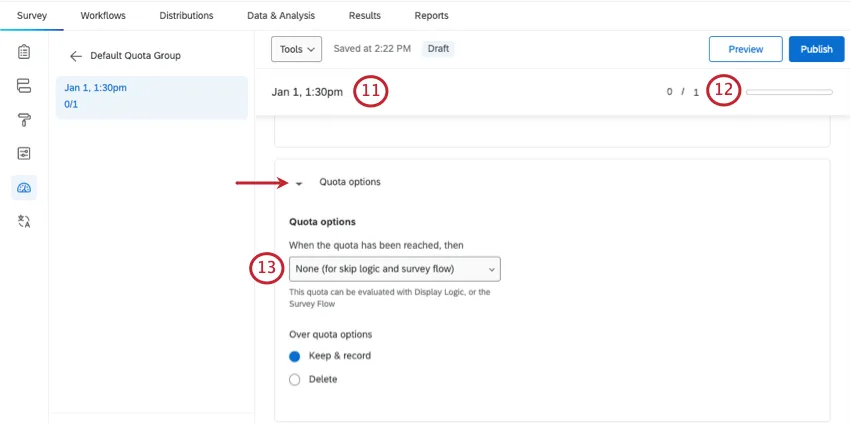
Task: Select the Quotas gauge icon
Action: point(24,187)
